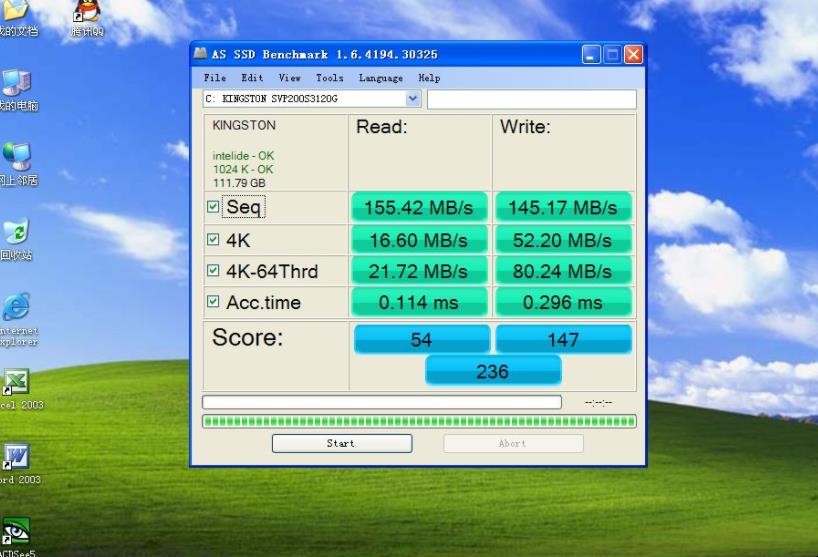Open the My Computer desktop icon
The width and height of the screenshot is (818, 557).
[17, 86]
